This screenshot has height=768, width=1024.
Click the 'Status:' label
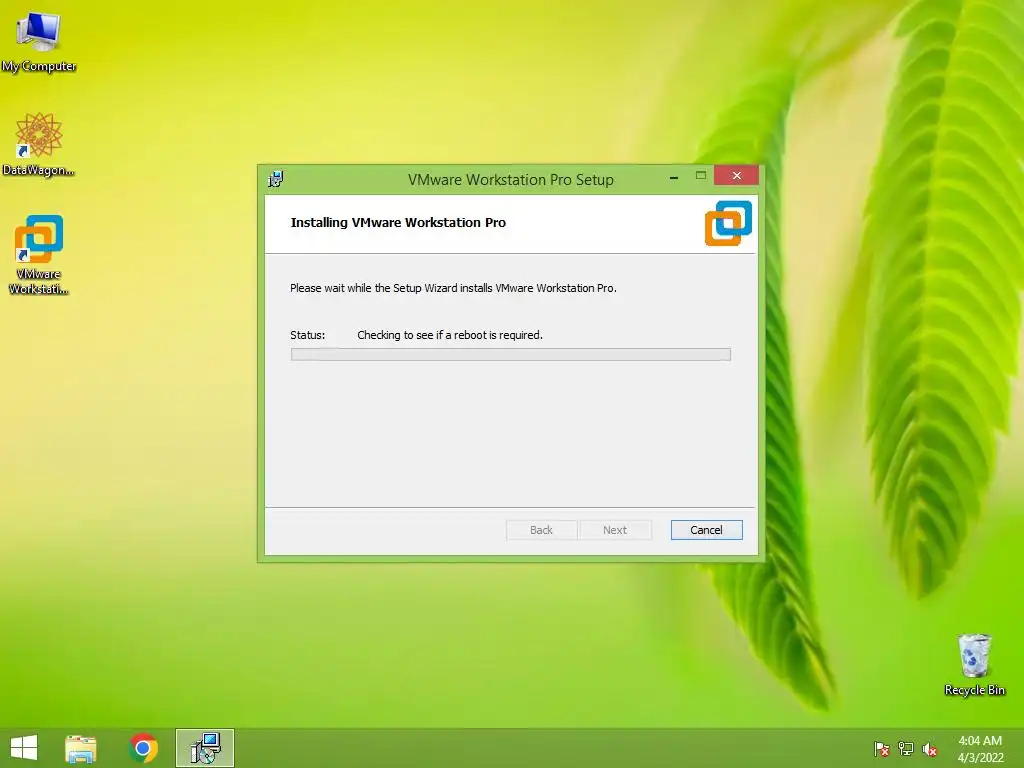pos(308,335)
